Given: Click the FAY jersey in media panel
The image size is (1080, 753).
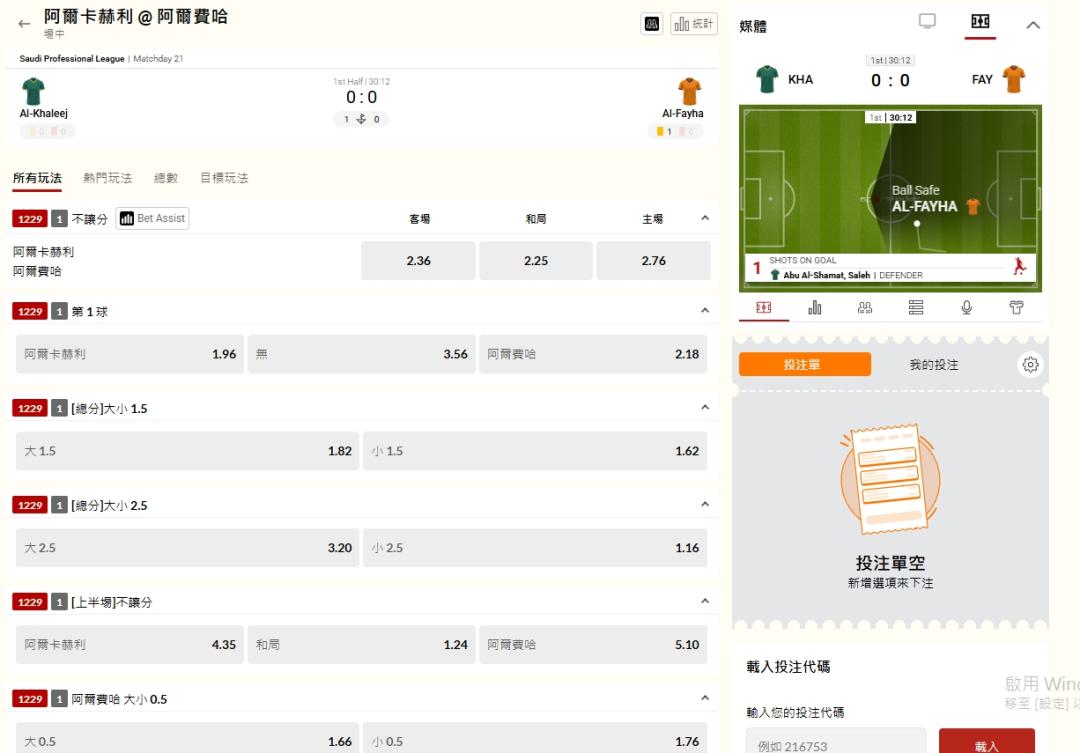Looking at the screenshot, I should click(x=1013, y=79).
